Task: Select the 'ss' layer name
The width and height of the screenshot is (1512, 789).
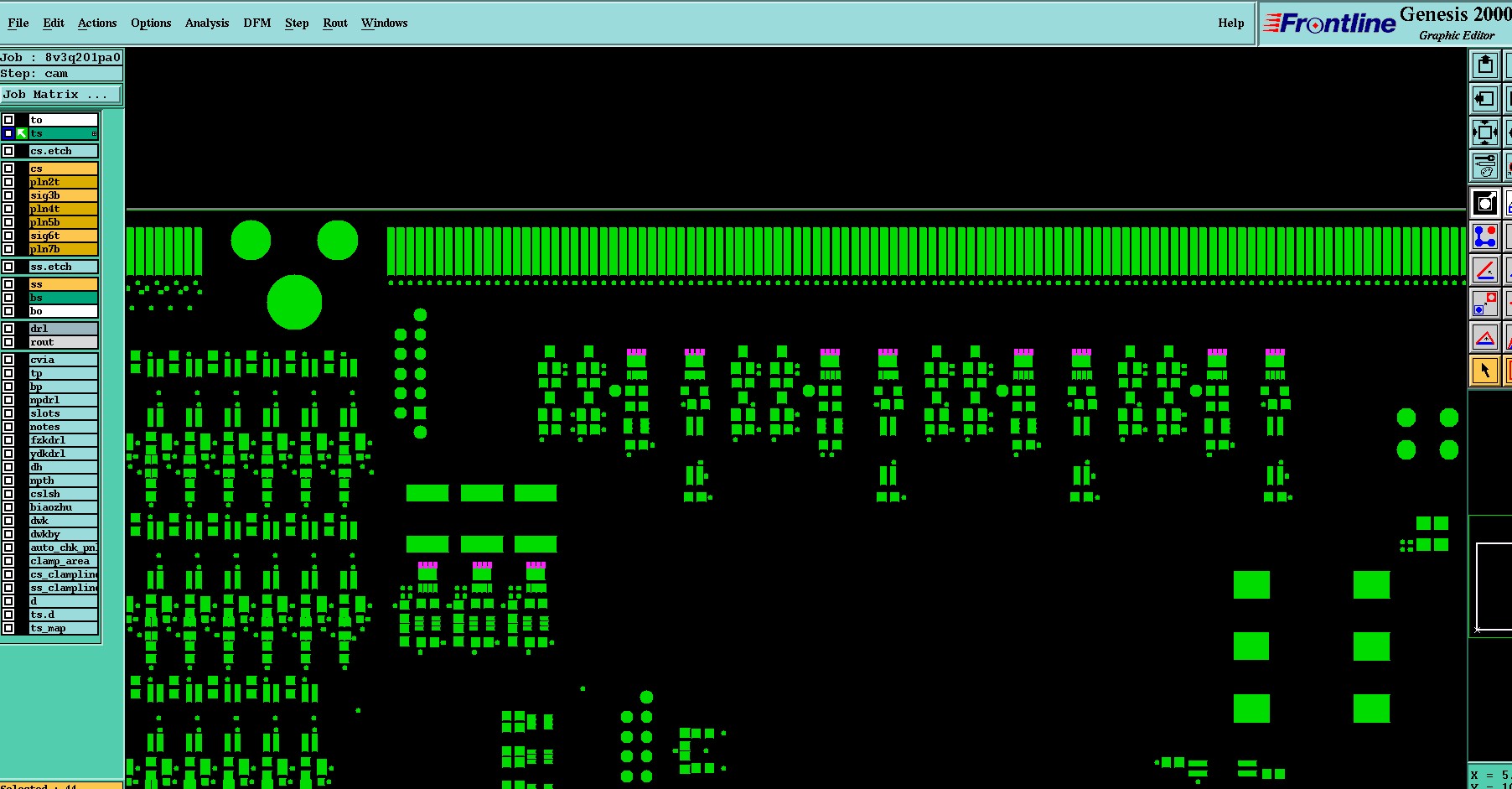Action: pyautogui.click(x=64, y=284)
